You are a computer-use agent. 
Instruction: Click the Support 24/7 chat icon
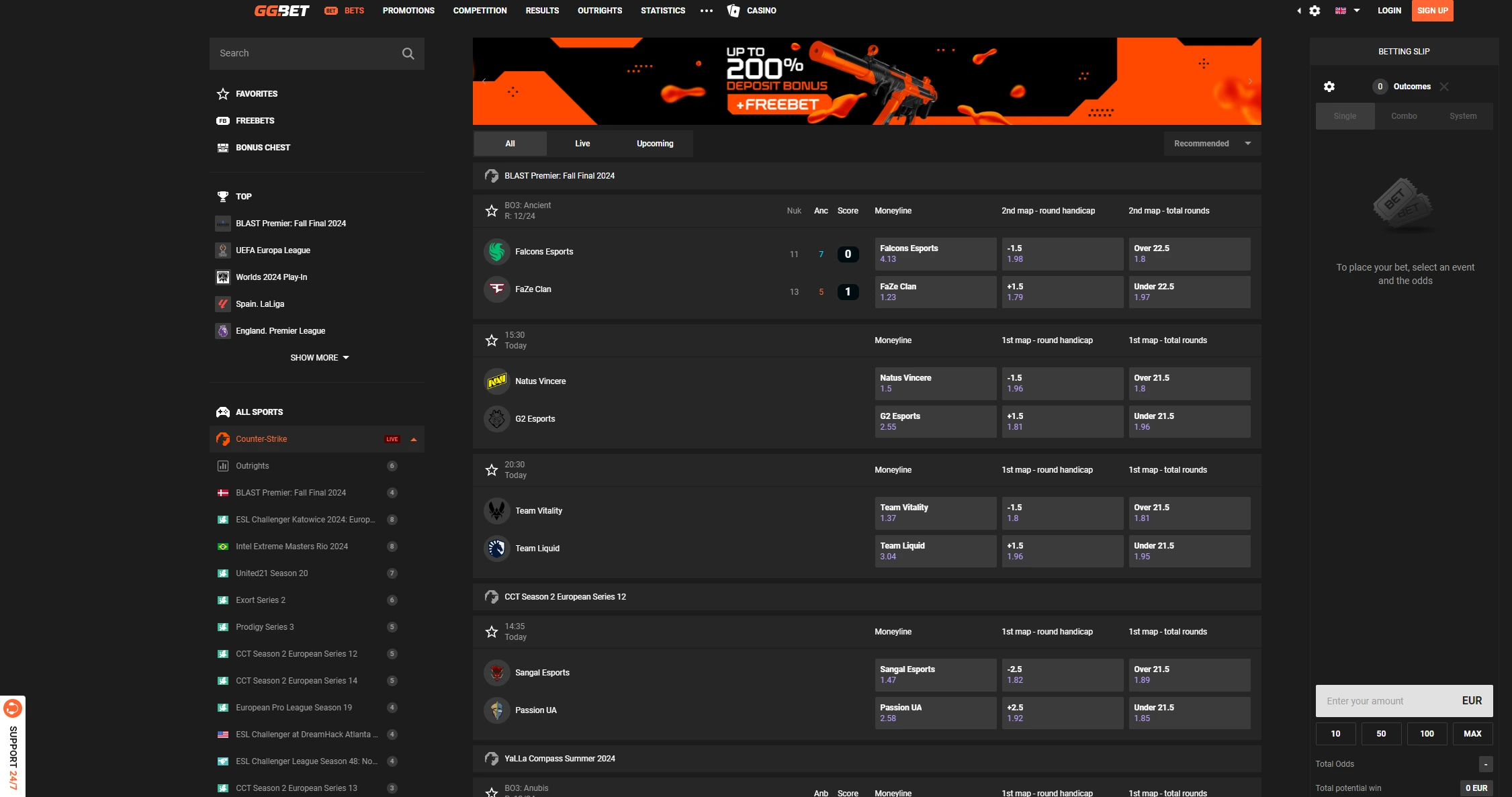13,708
